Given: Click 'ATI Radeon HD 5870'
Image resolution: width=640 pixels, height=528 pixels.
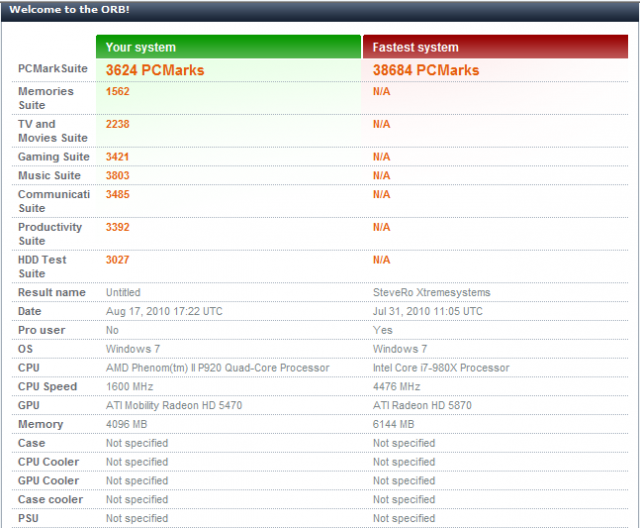Looking at the screenshot, I should click(422, 405).
